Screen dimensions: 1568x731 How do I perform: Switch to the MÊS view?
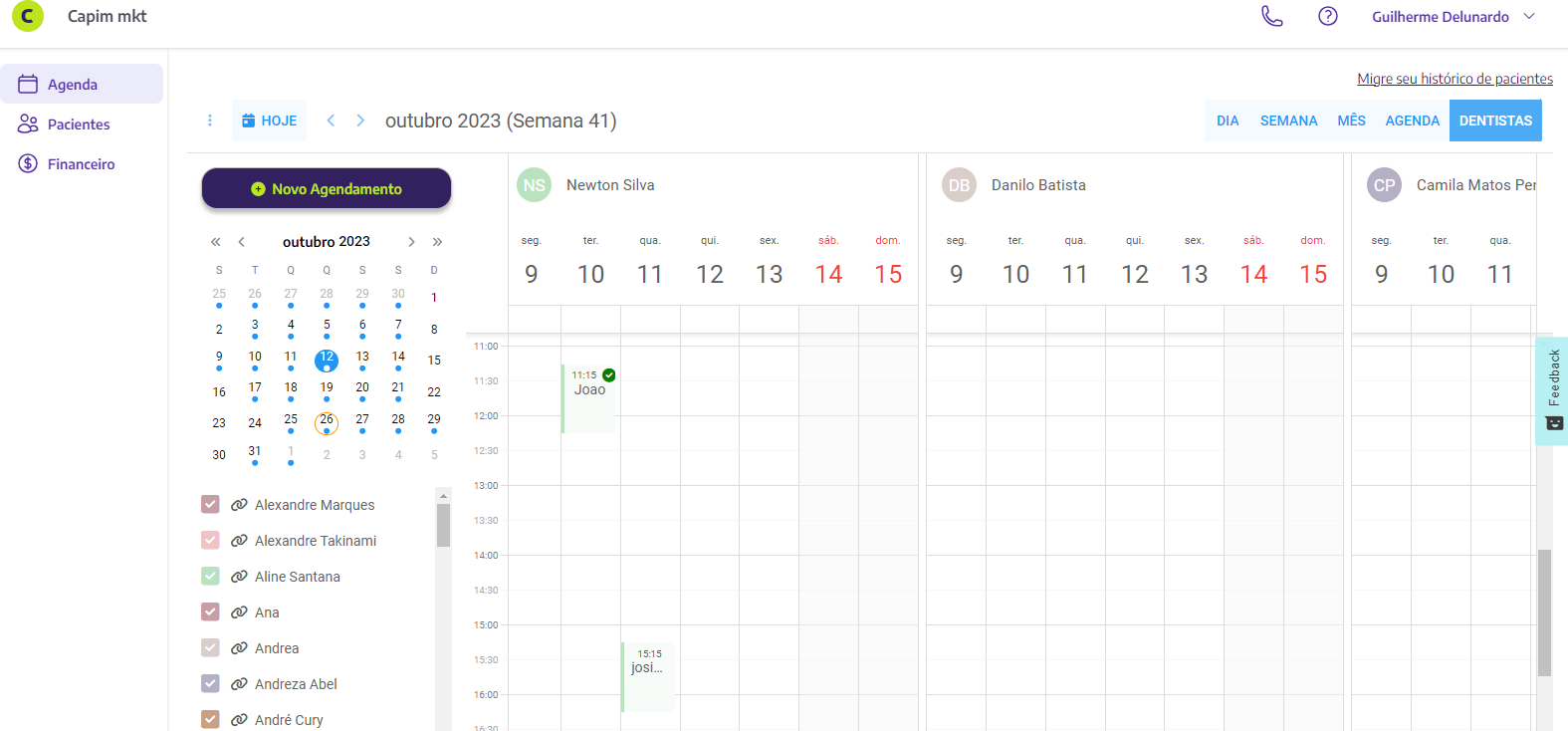coord(1351,121)
